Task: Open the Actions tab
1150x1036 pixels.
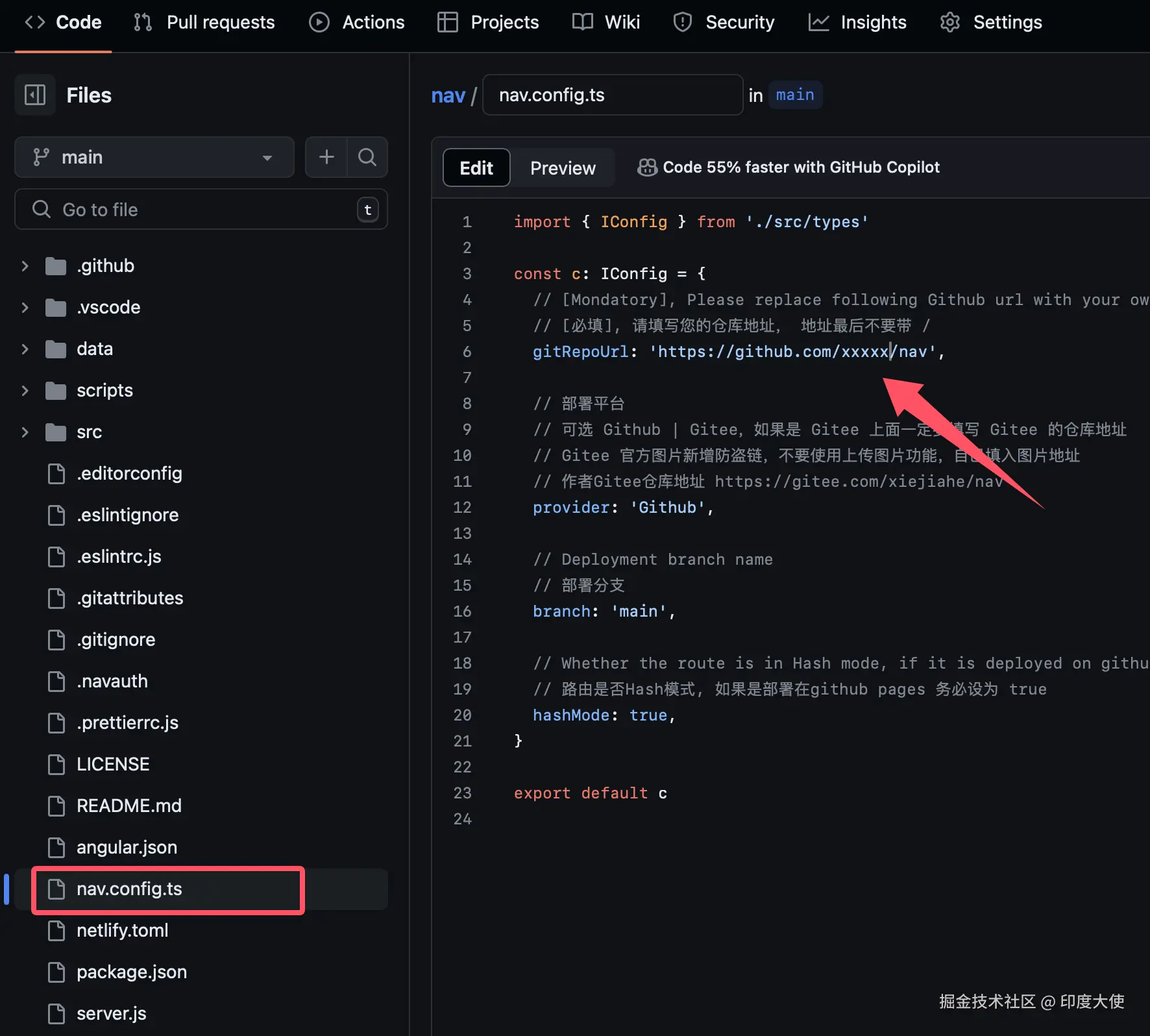Action: (x=356, y=22)
